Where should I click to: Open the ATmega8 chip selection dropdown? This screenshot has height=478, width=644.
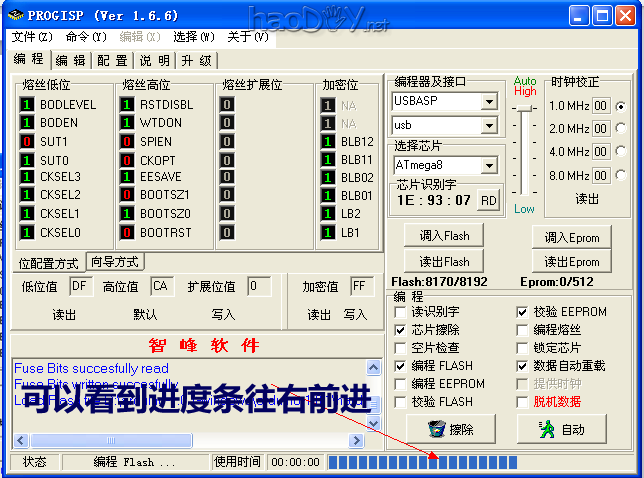pos(489,165)
